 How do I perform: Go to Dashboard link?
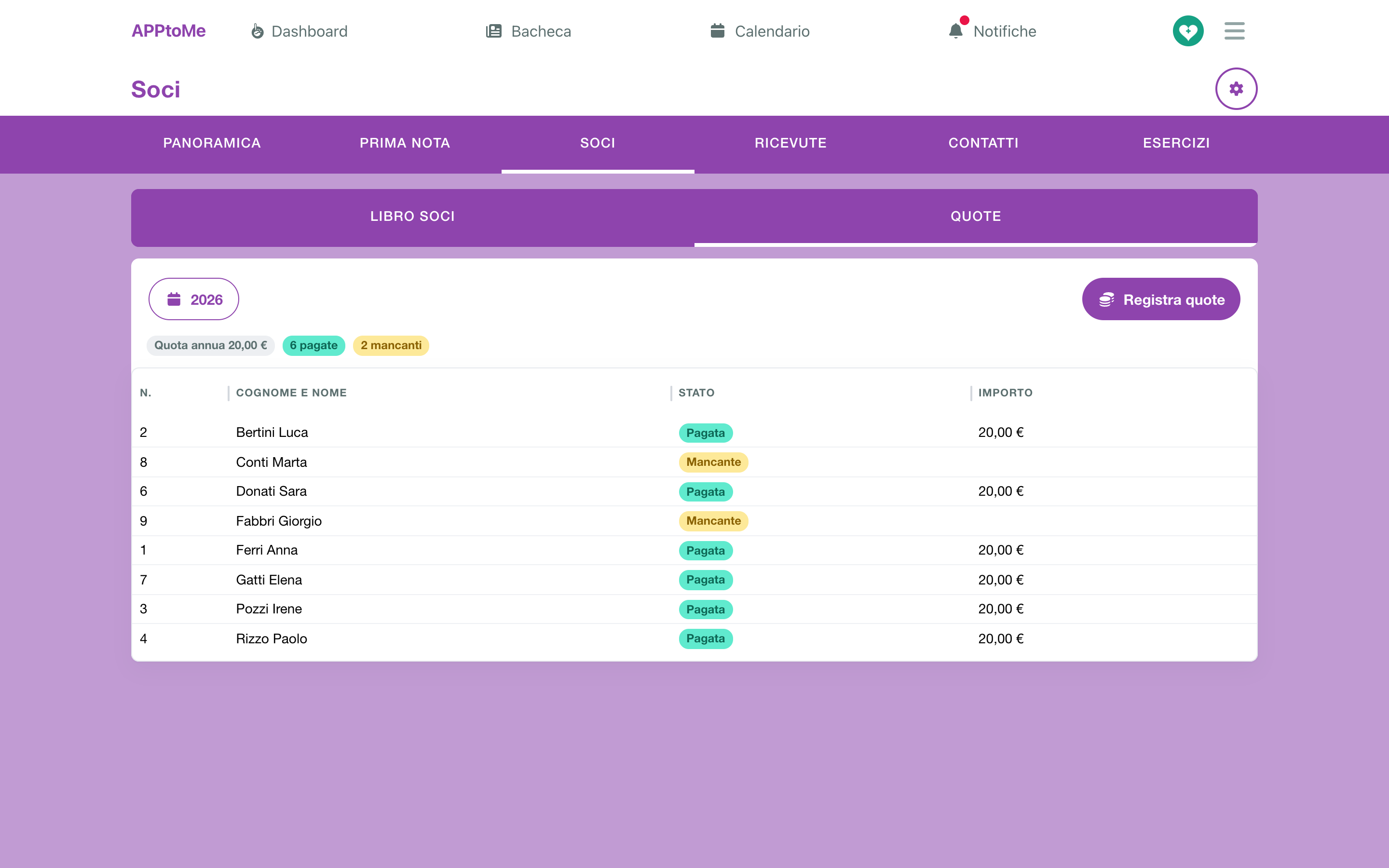299,31
